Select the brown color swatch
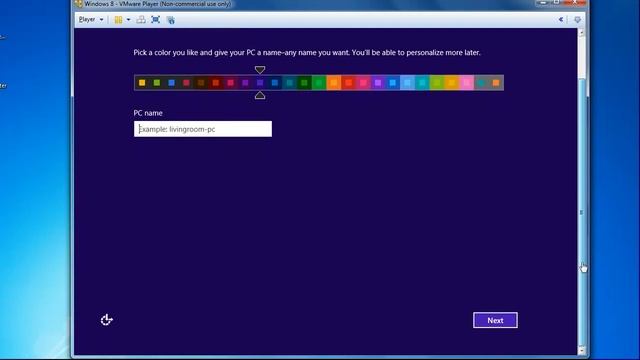Viewport: 640px width, 360px height. coord(201,83)
